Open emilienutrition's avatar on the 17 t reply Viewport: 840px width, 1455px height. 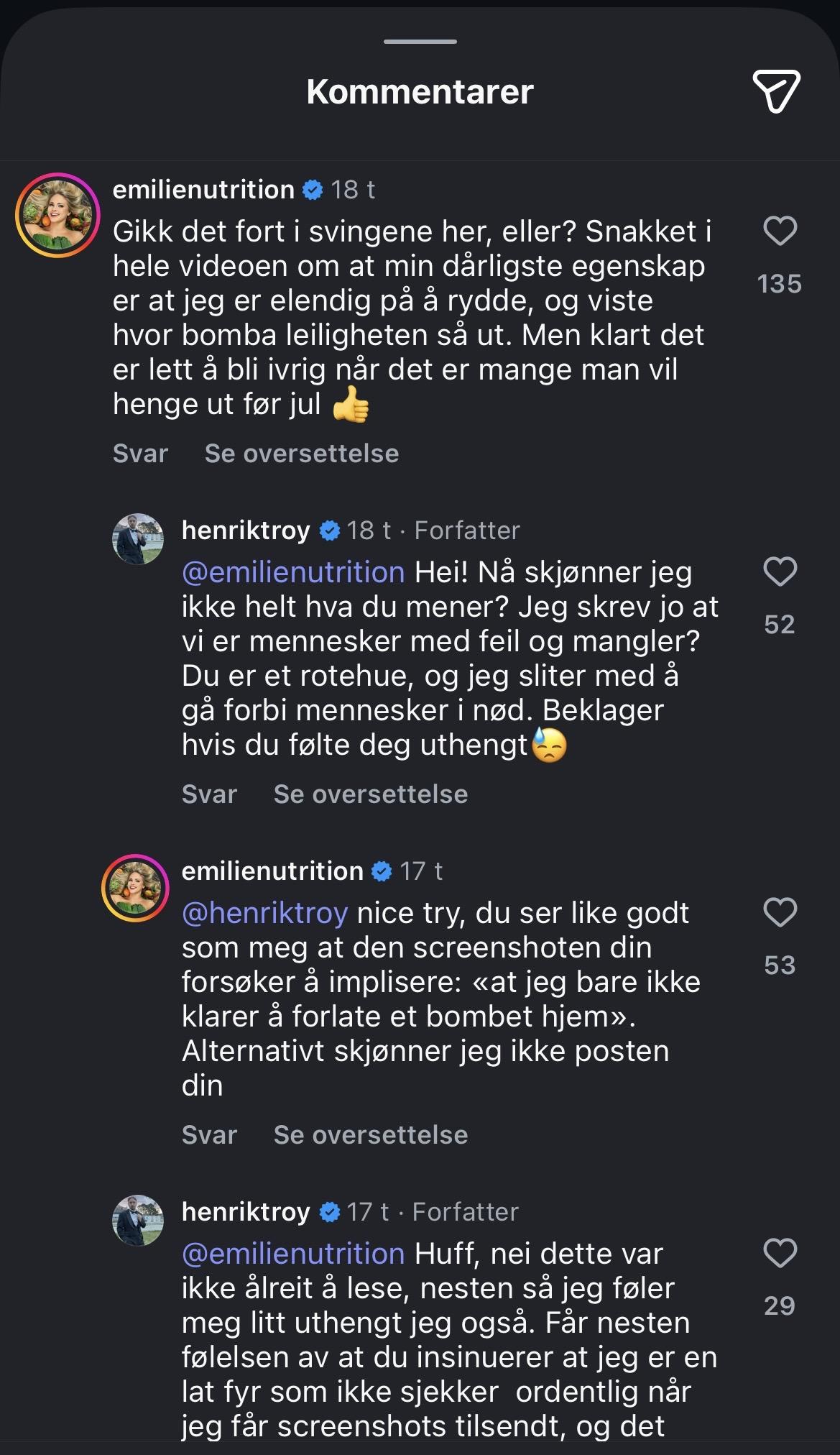135,888
